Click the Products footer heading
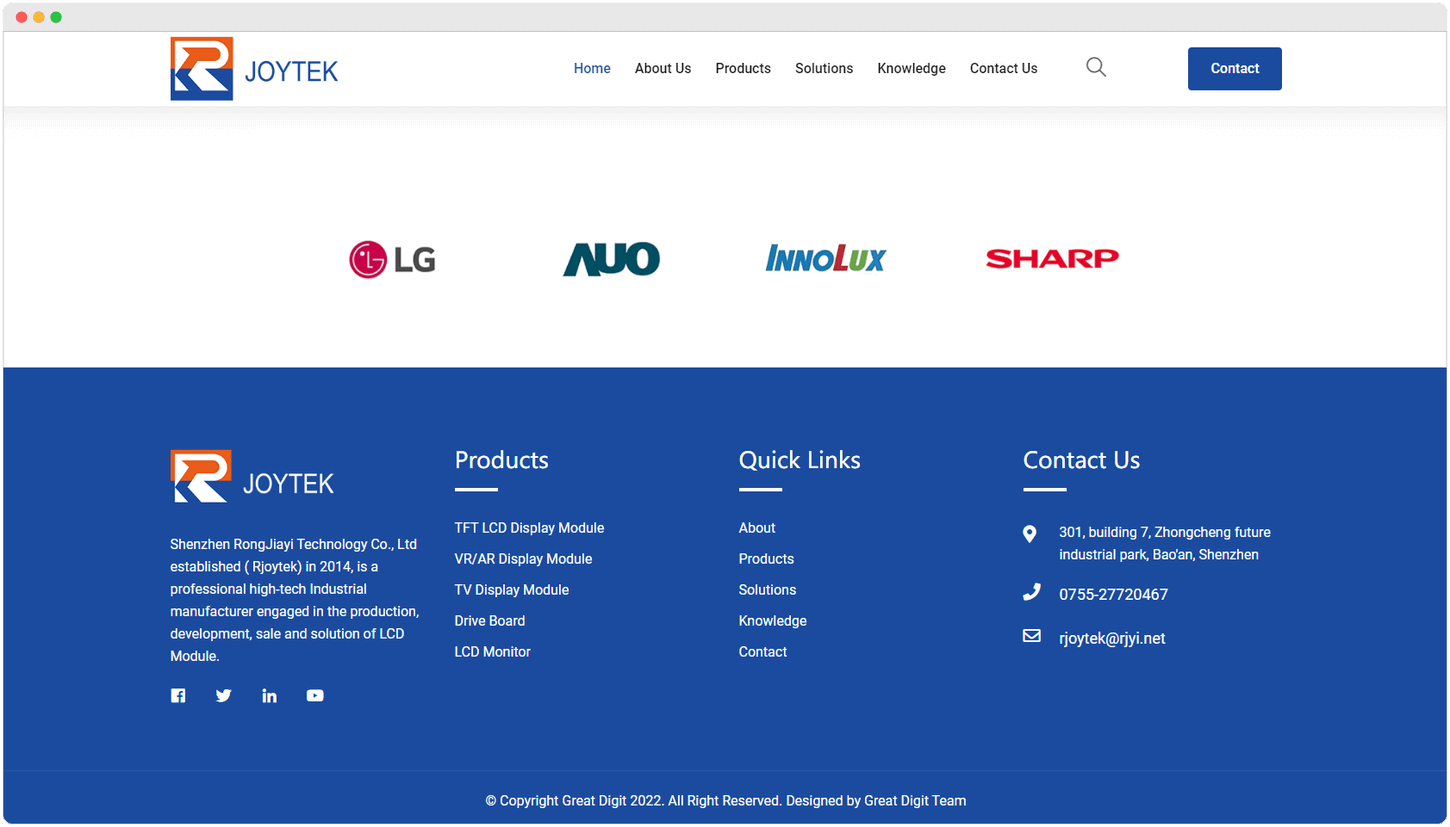Screen dimensions: 1450x827 pos(501,460)
